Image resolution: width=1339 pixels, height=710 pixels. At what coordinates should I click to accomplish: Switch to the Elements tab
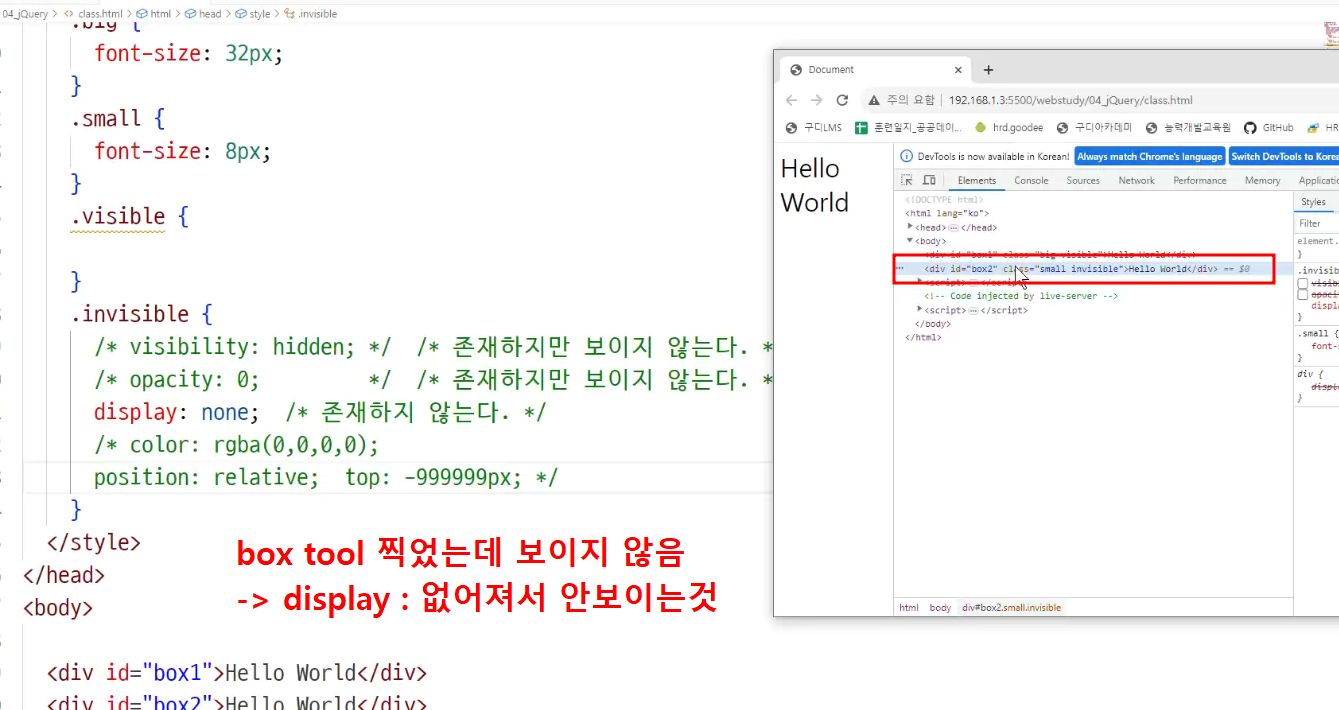pyautogui.click(x=976, y=181)
